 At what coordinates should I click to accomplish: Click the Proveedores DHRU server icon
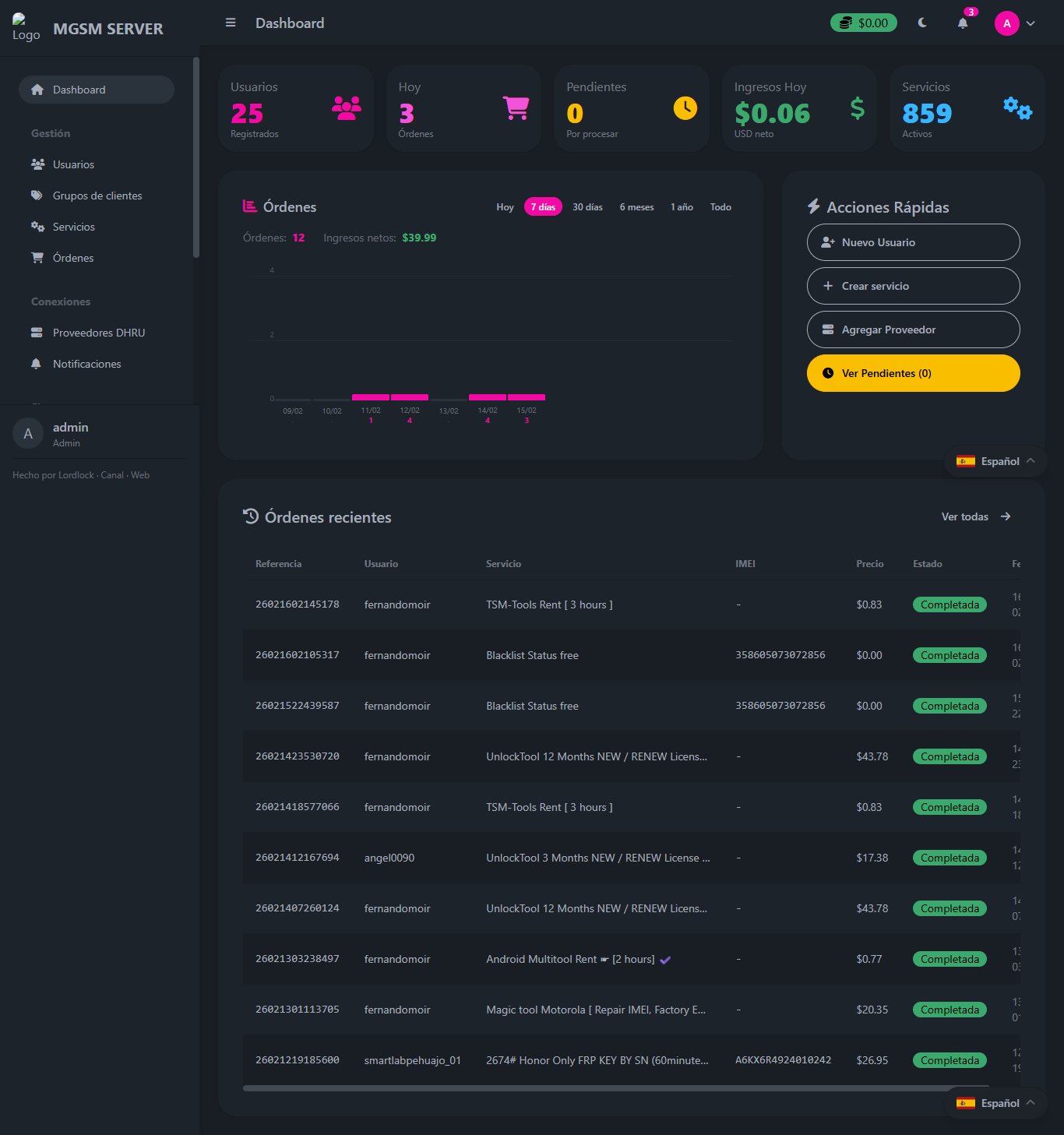(37, 333)
